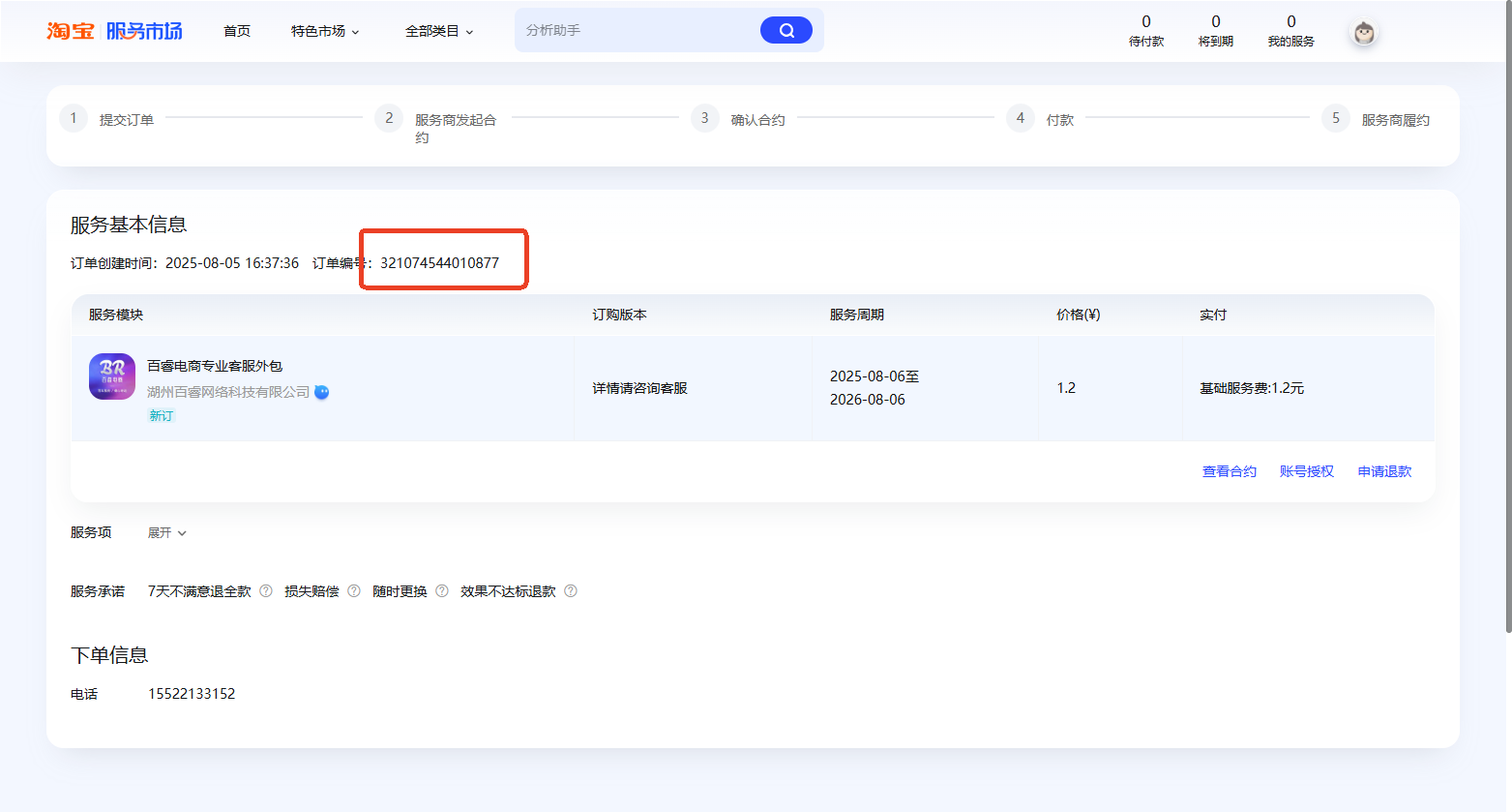Expand the 全部类目 dropdown
Image resolution: width=1512 pixels, height=812 pixels.
439,30
